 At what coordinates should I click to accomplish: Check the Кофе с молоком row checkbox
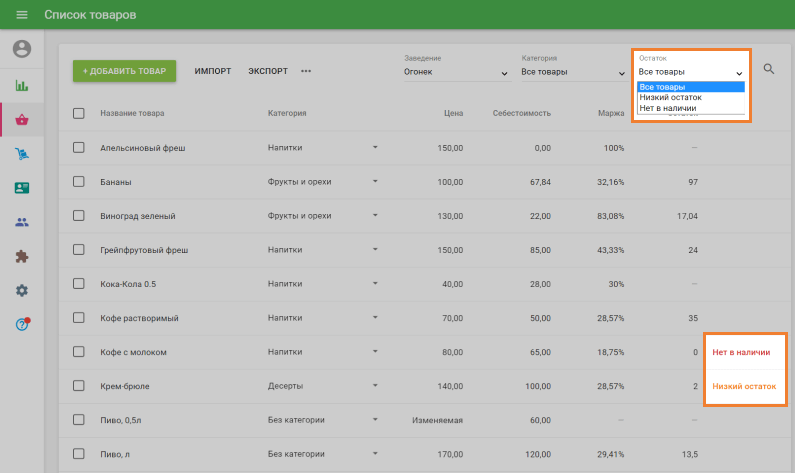(79, 351)
